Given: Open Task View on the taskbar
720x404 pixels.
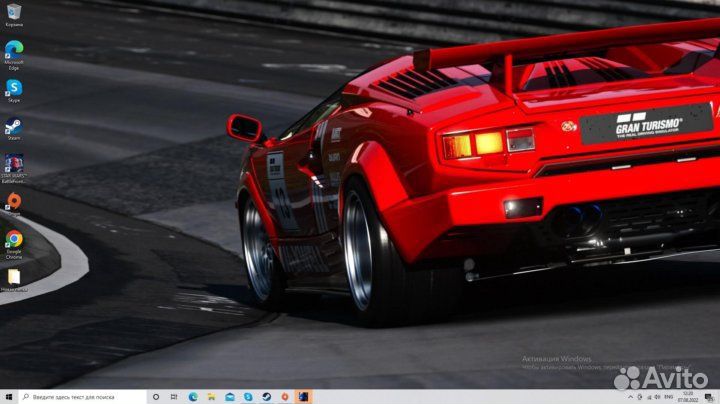Looking at the screenshot, I should click(175, 397).
